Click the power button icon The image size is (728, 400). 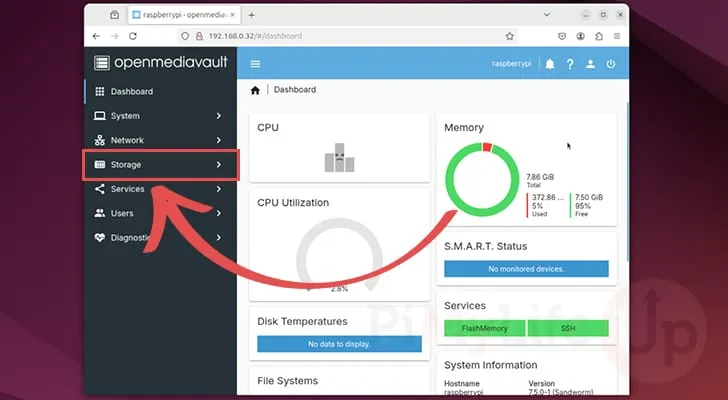pos(611,64)
